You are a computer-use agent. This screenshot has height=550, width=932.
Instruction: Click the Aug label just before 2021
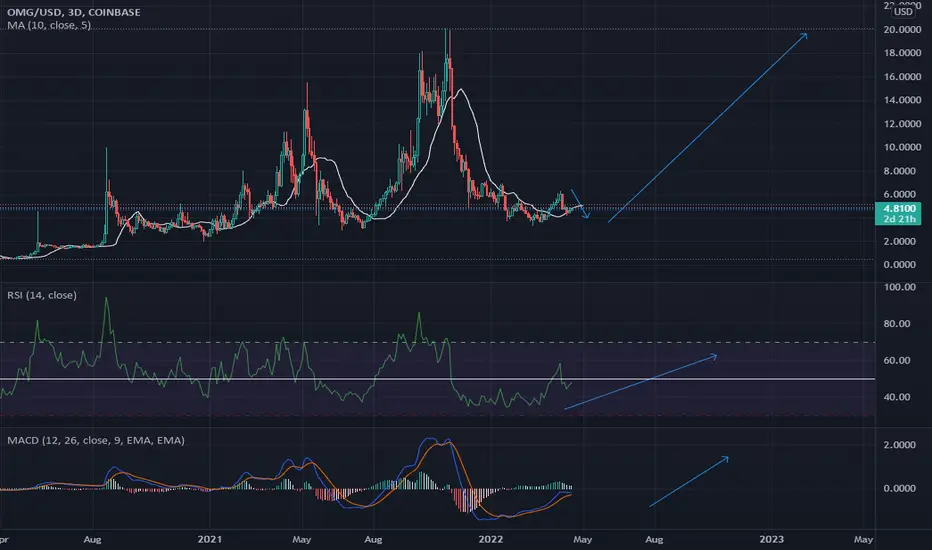point(92,539)
